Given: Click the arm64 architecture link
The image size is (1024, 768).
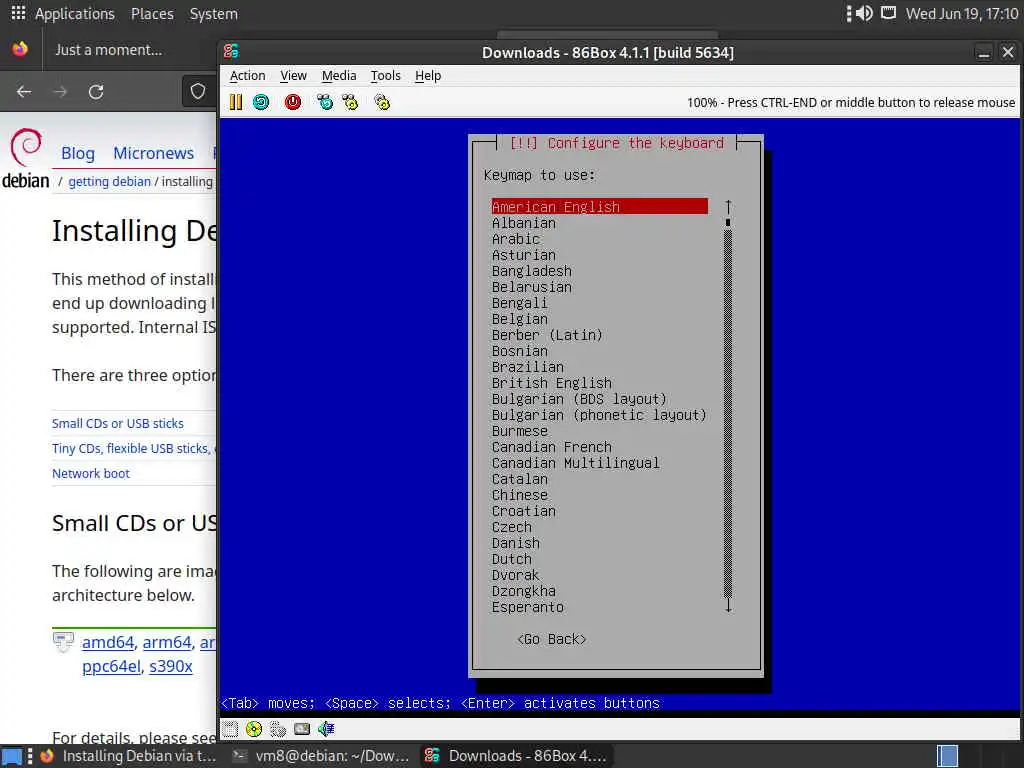Looking at the screenshot, I should click(x=167, y=642).
